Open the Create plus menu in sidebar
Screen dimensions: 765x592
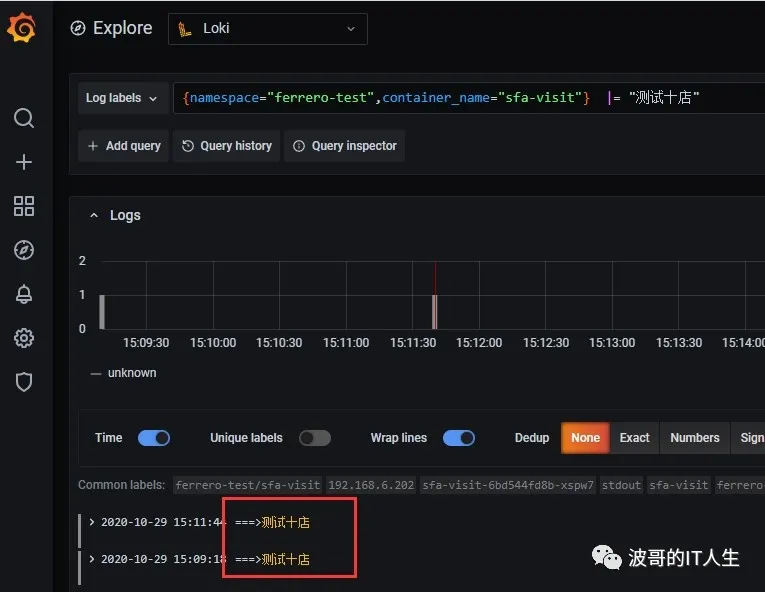point(23,162)
